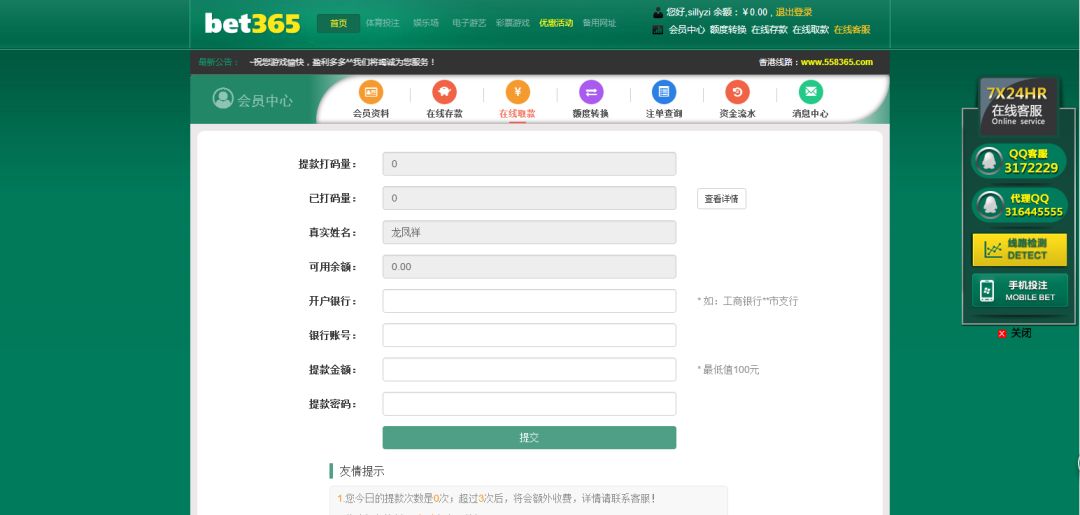Open the 娱乐场 menu item

(x=426, y=23)
